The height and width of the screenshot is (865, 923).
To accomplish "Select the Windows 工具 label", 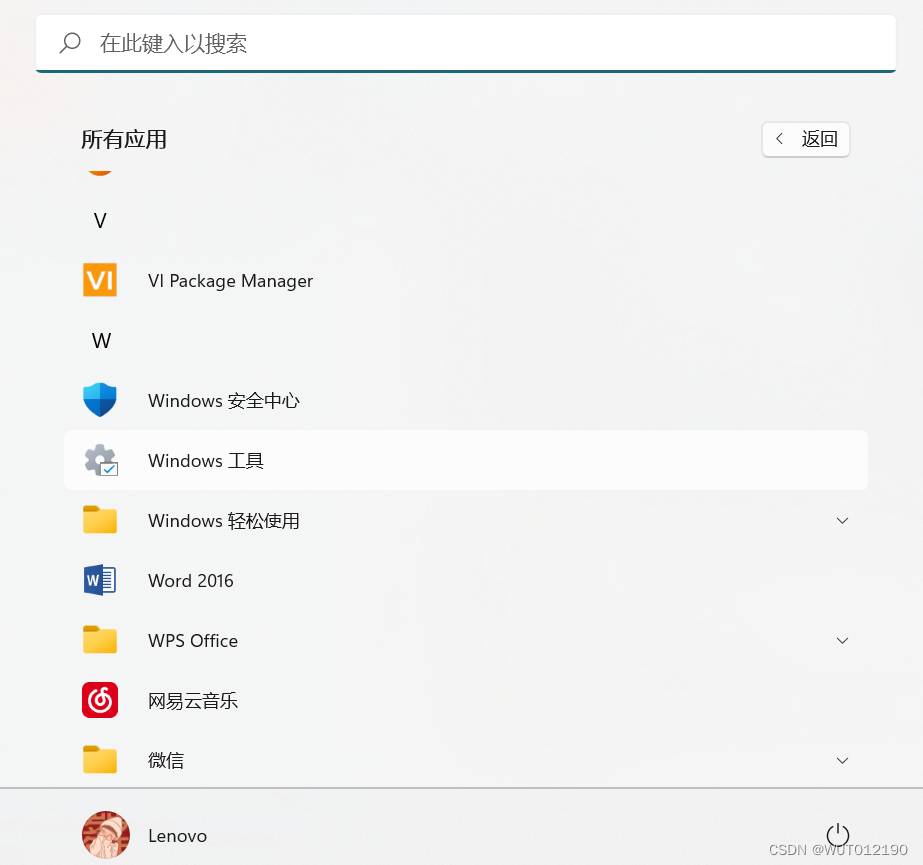I will 206,460.
